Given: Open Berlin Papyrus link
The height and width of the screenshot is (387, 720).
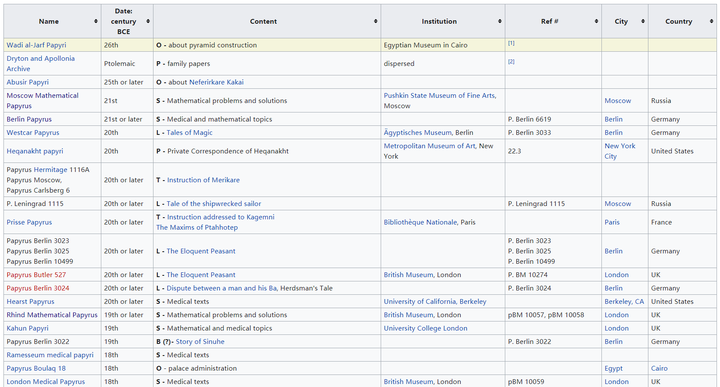Looking at the screenshot, I should pyautogui.click(x=29, y=119).
